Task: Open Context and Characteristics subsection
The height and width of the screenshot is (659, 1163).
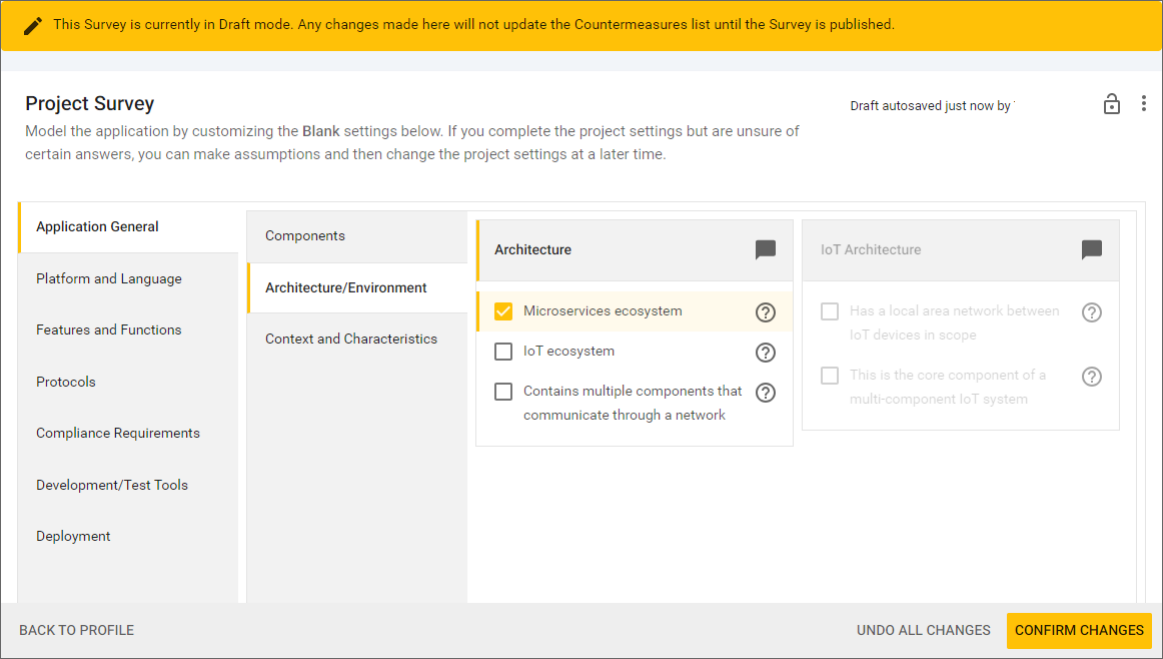Action: pyautogui.click(x=351, y=339)
